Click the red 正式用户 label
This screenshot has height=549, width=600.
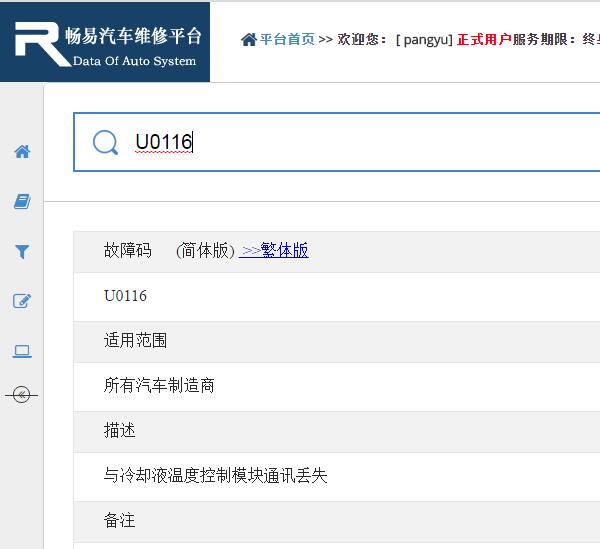point(484,39)
